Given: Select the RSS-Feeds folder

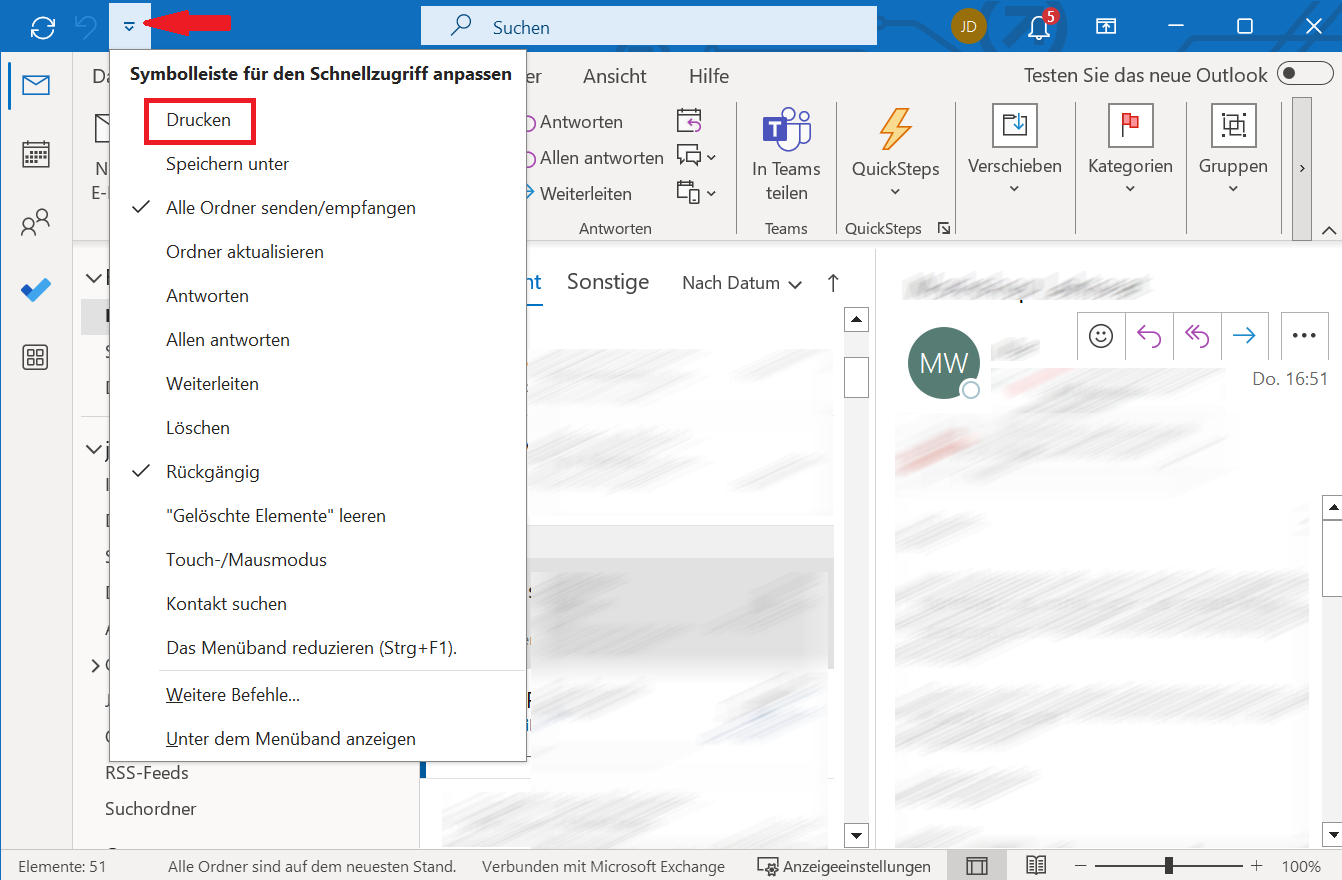Looking at the screenshot, I should coord(147,772).
